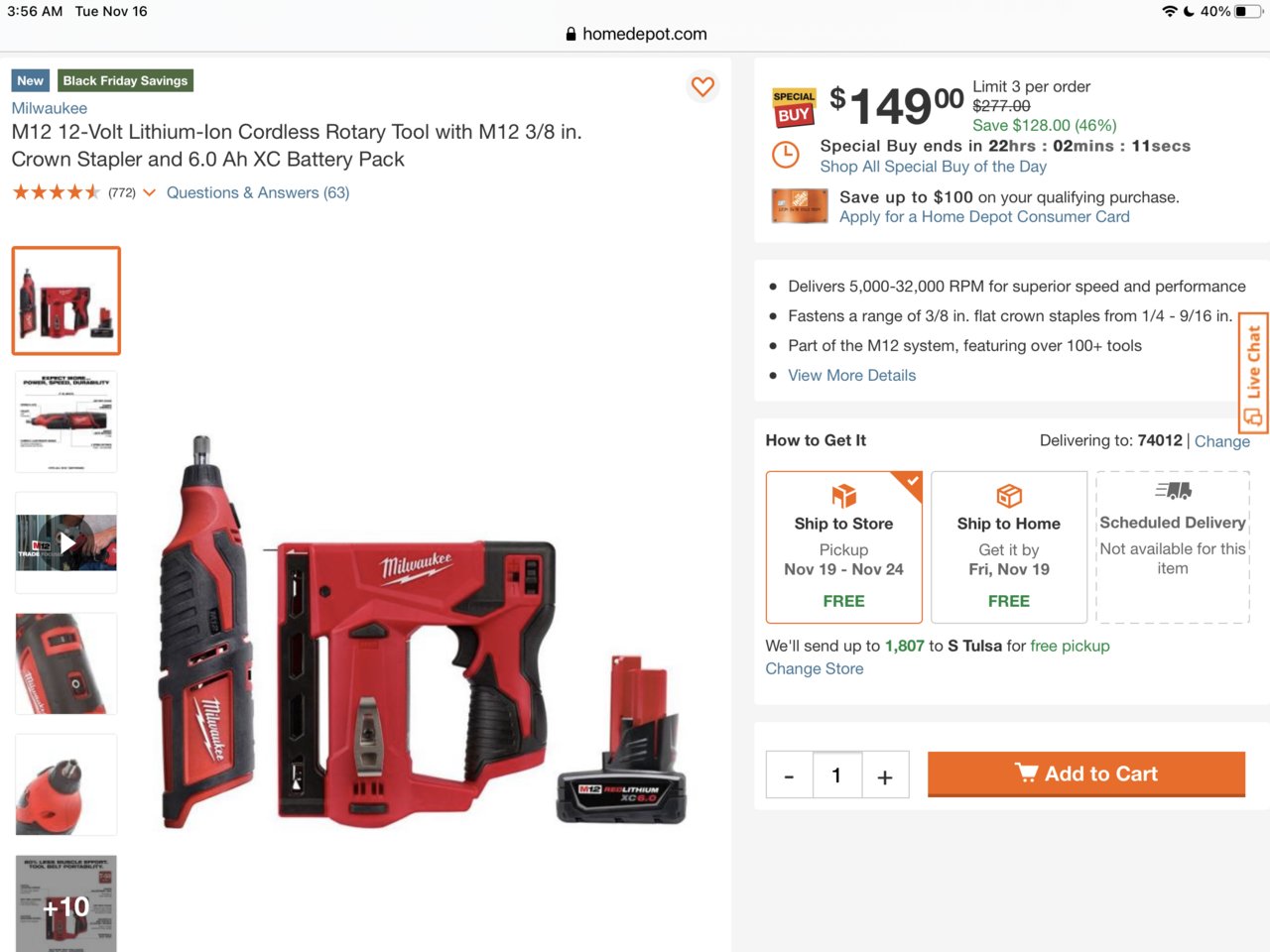Click the Add to Cart button

[1086, 773]
